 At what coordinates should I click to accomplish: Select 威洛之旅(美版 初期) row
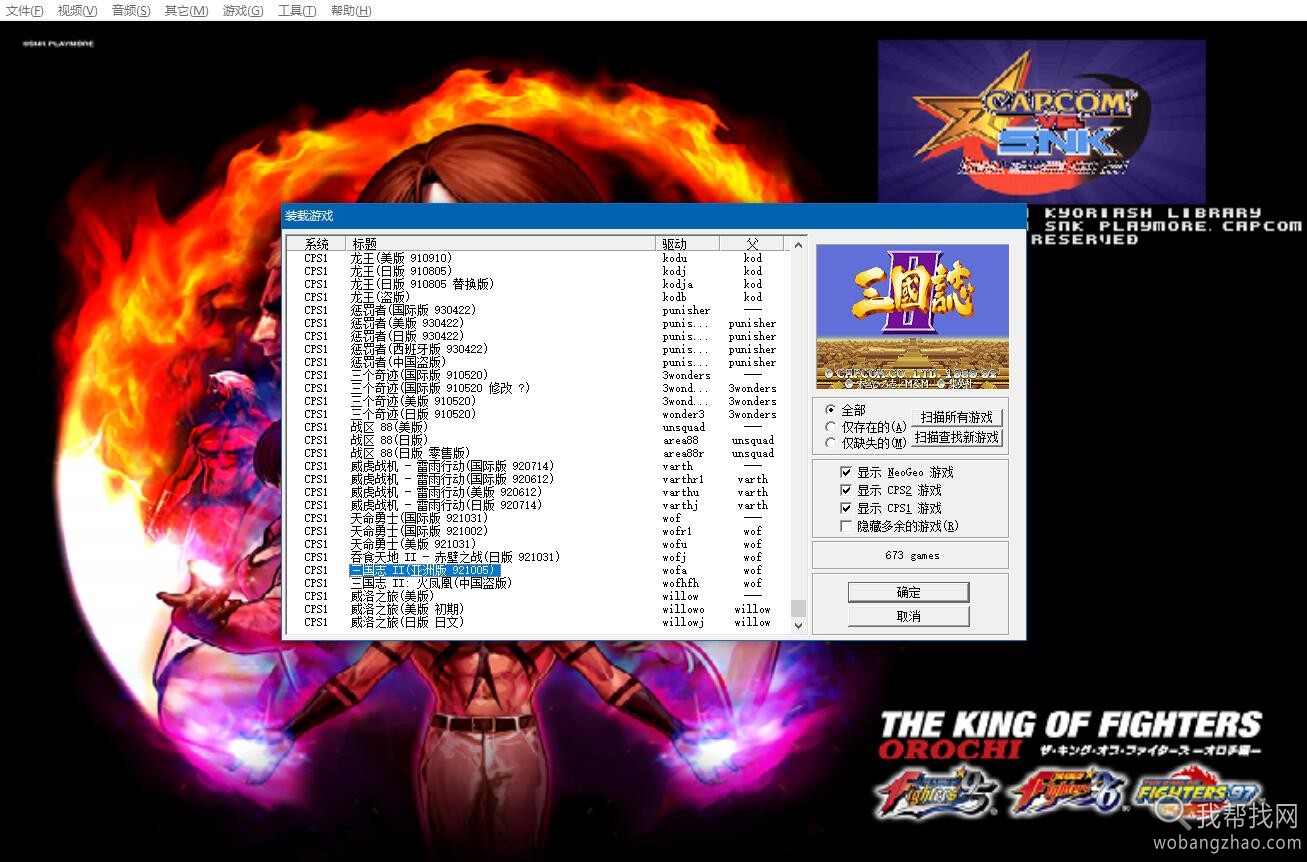coord(538,609)
